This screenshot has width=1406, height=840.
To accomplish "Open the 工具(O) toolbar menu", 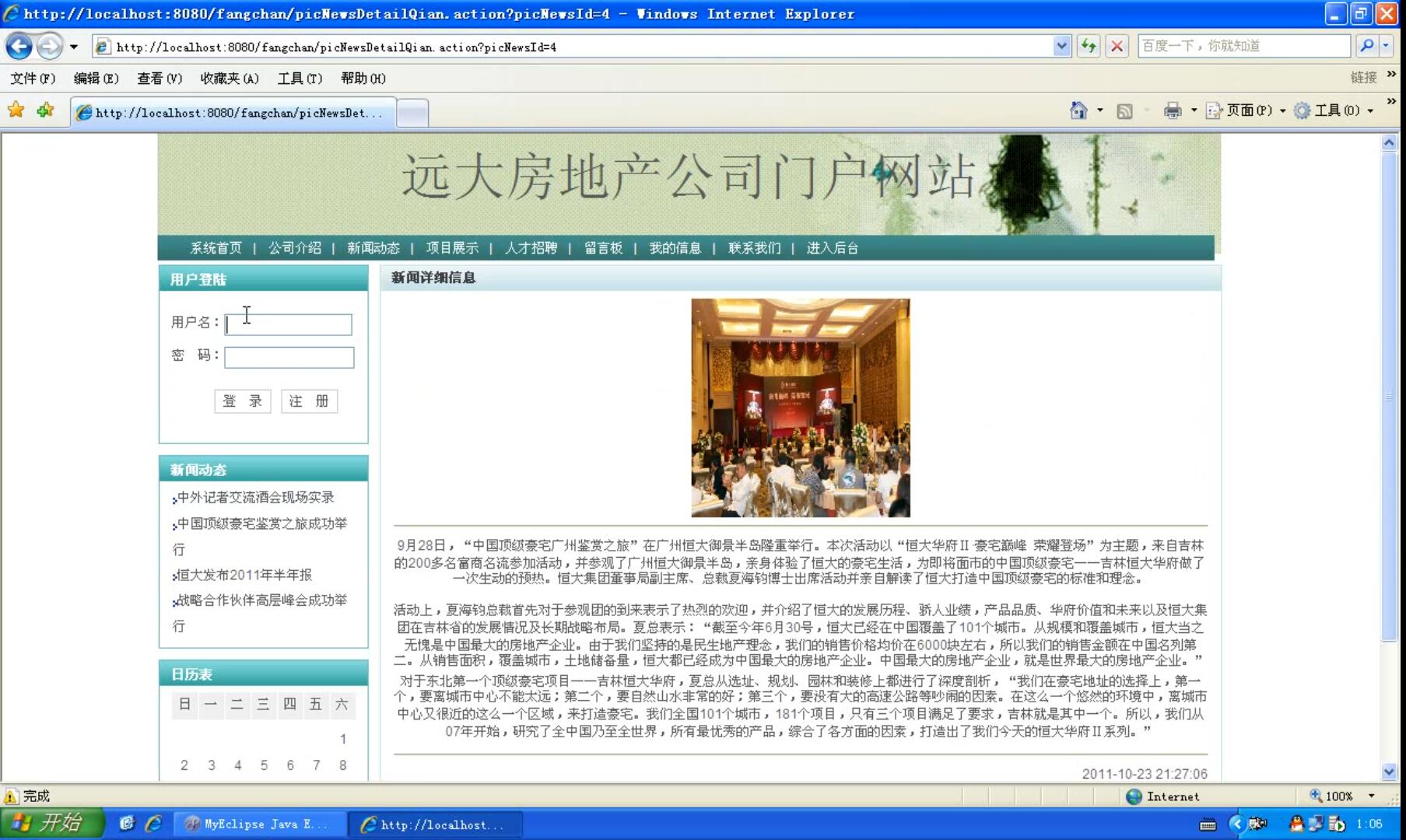I will coord(1334,110).
